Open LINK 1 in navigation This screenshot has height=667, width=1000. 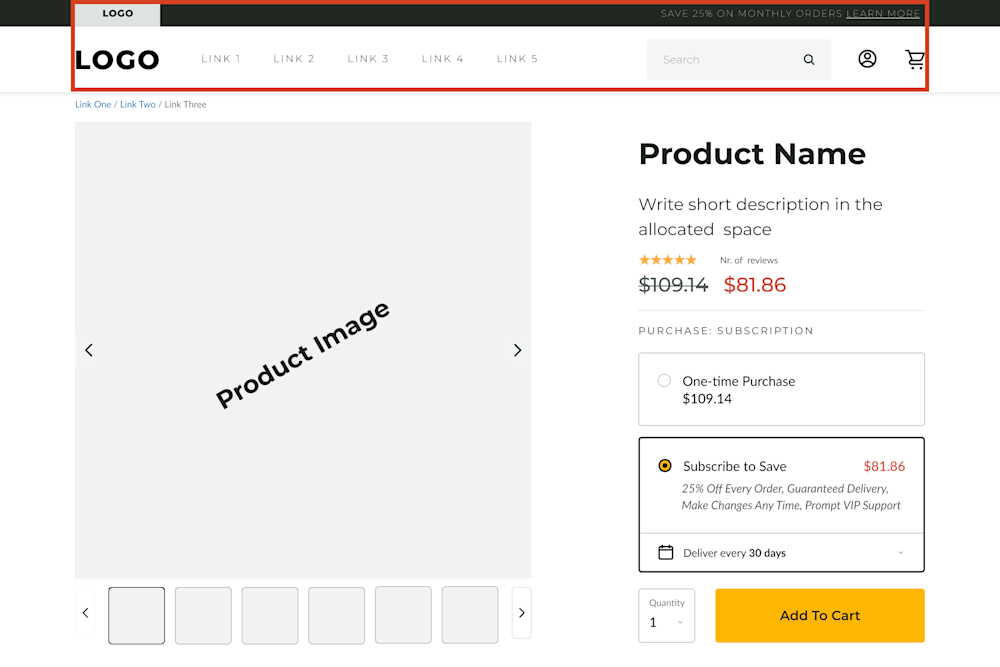click(221, 59)
